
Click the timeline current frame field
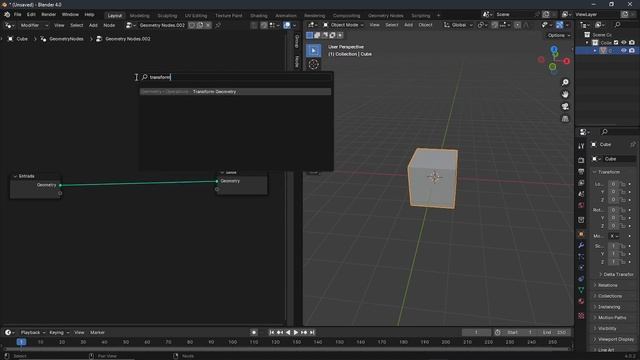[476, 333]
